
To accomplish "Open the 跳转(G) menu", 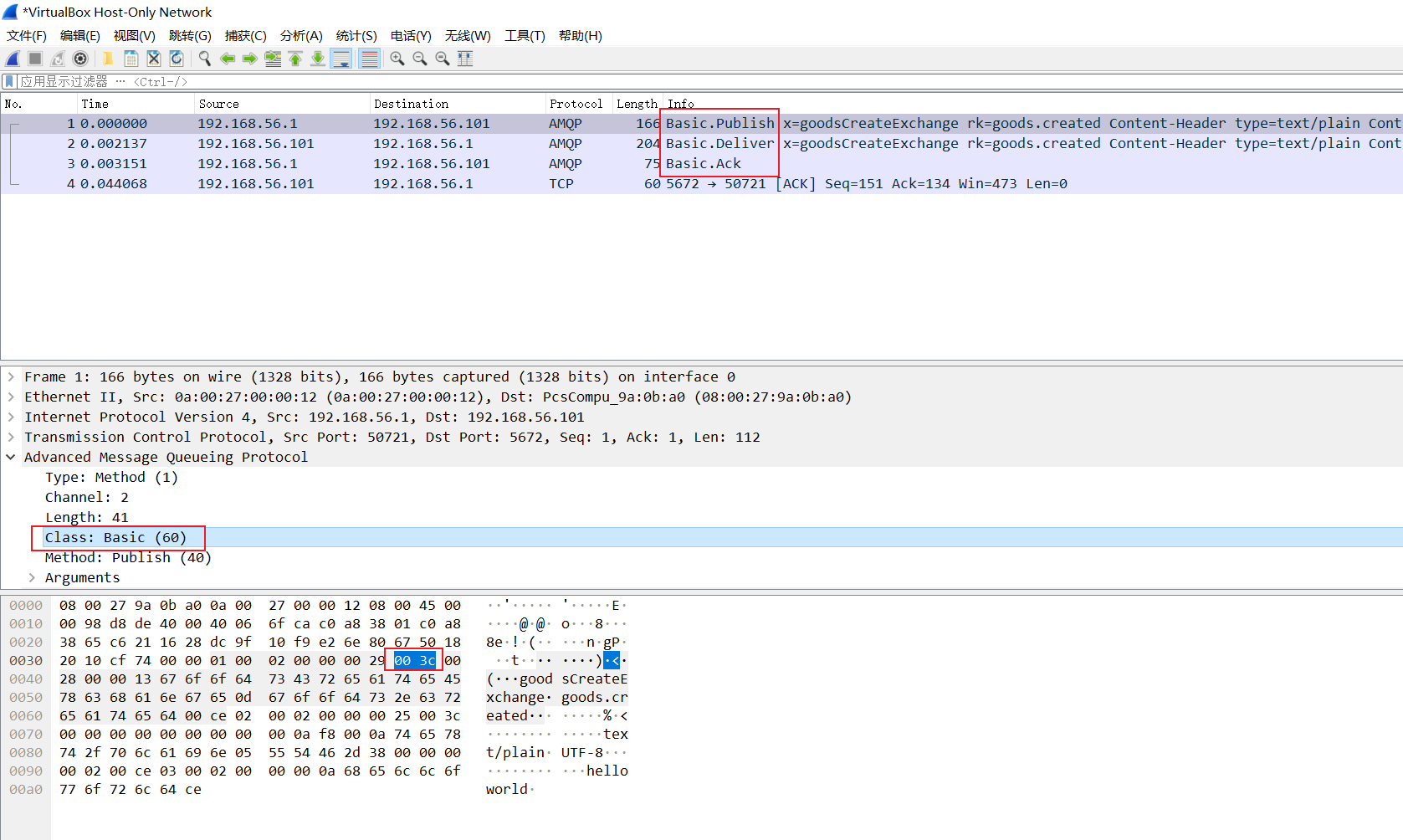I will pyautogui.click(x=190, y=35).
